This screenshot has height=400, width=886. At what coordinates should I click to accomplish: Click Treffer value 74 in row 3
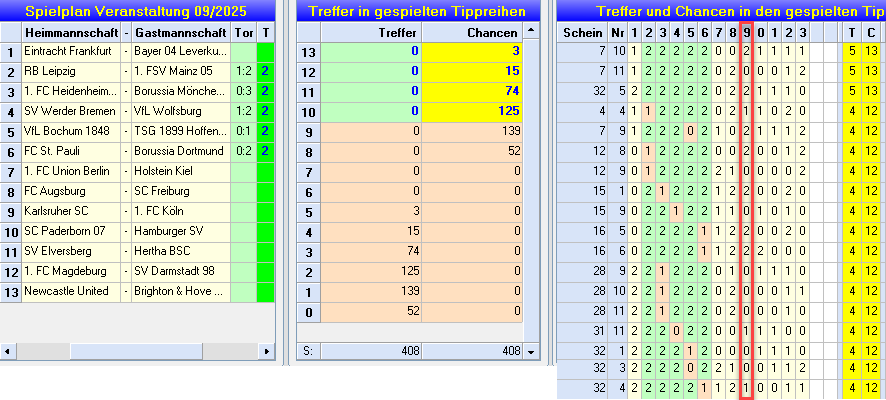(x=371, y=251)
